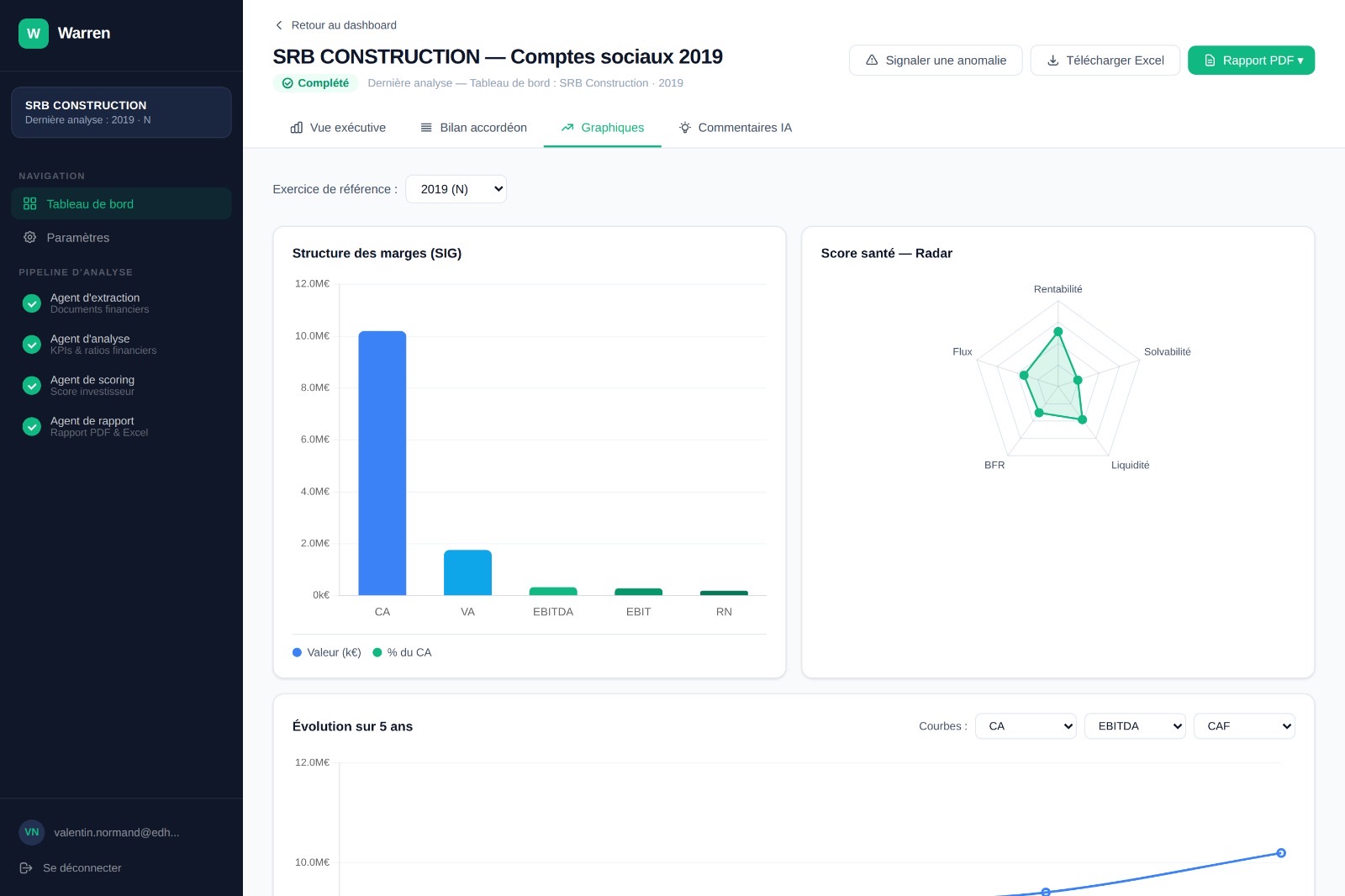Viewport: 1345px width, 896px height.
Task: Click the Rentabilité radar axis label
Action: pyautogui.click(x=1058, y=289)
